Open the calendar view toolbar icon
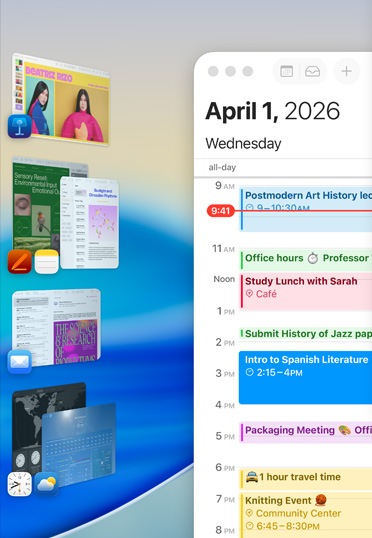 pos(286,71)
